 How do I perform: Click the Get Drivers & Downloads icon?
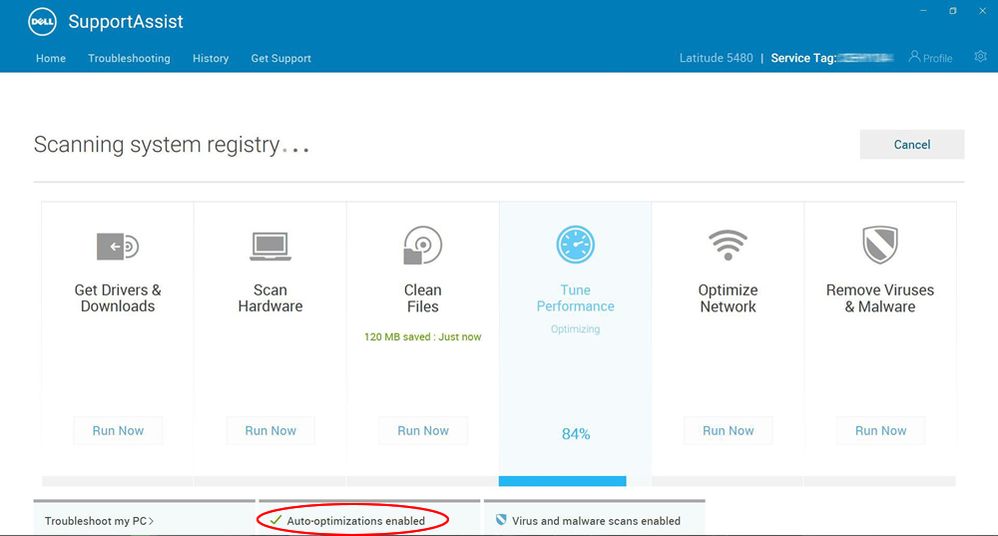click(x=118, y=246)
